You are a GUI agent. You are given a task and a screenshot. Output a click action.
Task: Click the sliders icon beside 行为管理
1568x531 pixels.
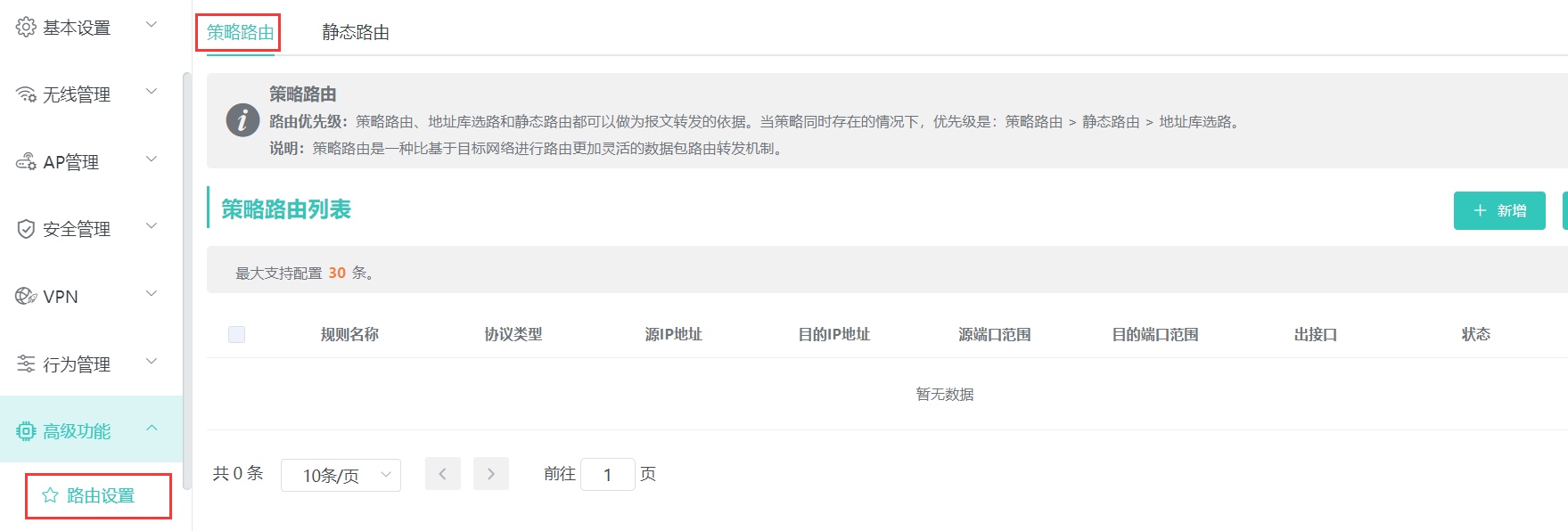coord(26,364)
